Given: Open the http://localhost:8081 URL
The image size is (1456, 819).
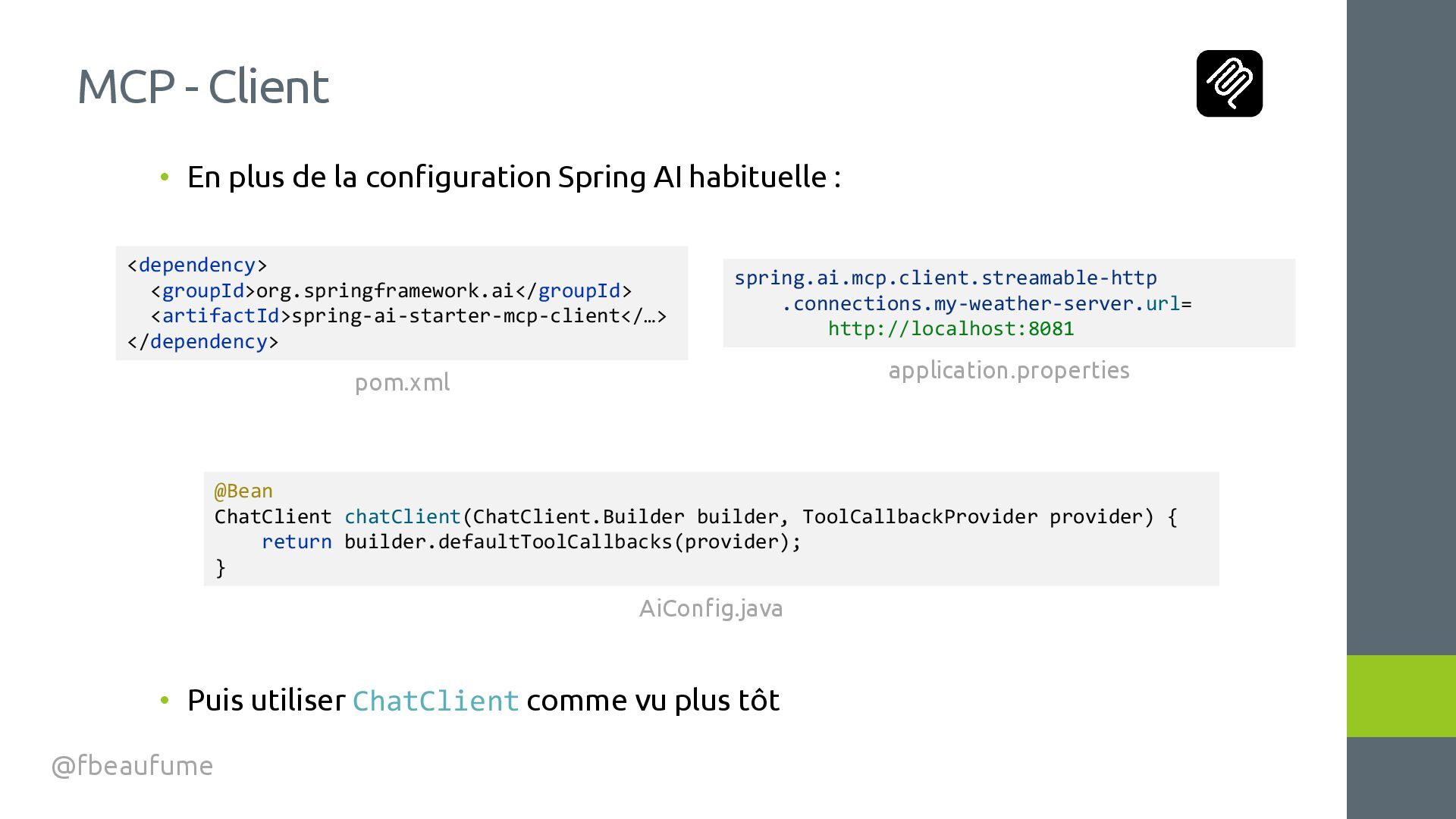Looking at the screenshot, I should tap(950, 329).
